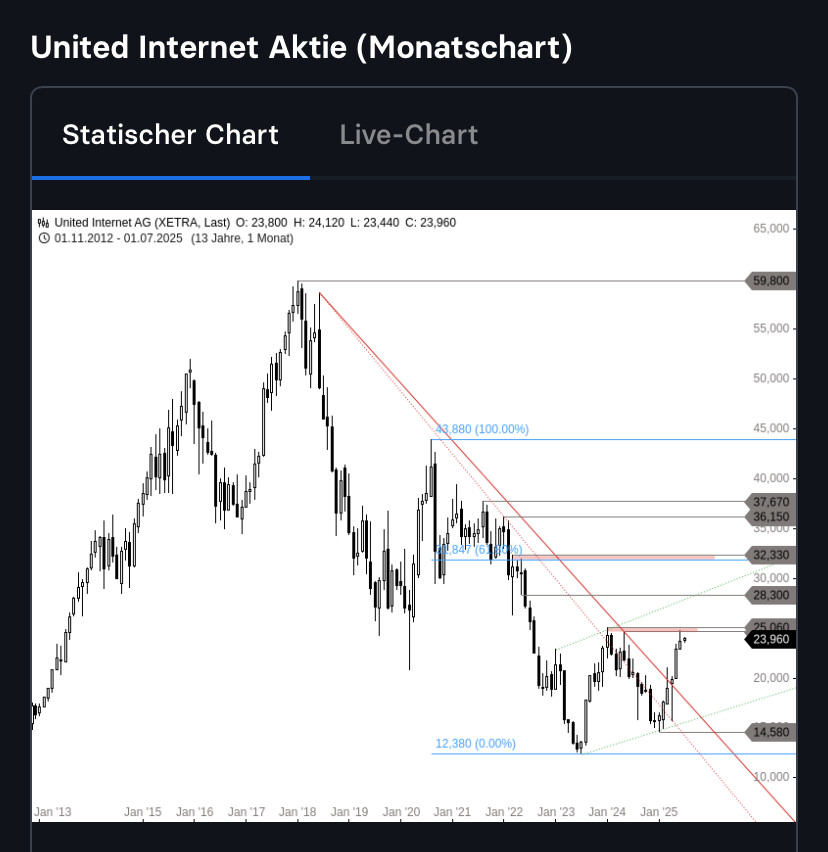This screenshot has width=828, height=852.
Task: Select the 32,330 price level label
Action: [770, 555]
